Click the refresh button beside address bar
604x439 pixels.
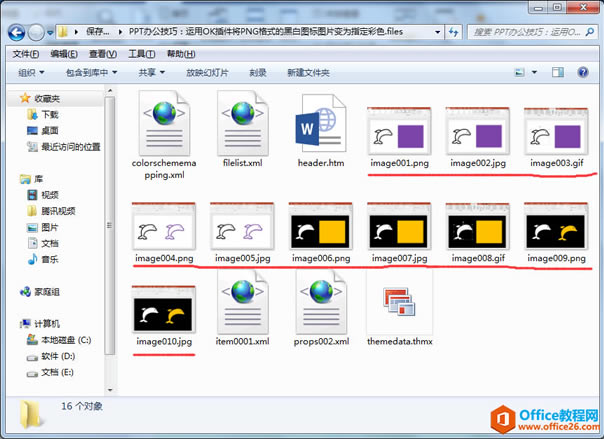pyautogui.click(x=454, y=32)
